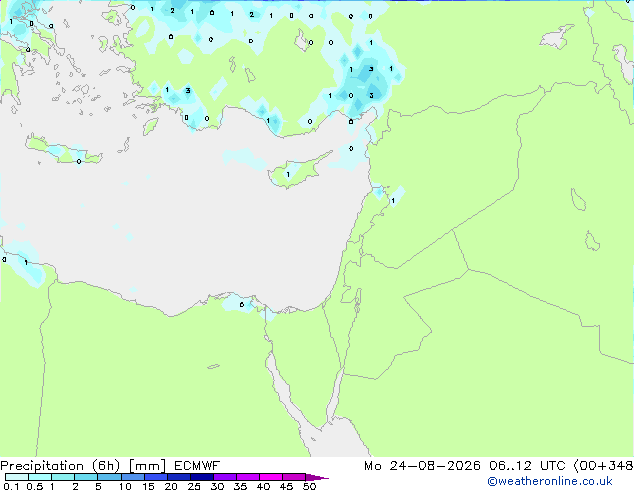
Task: Click the 1–2 mm legend color swatch
Action: pyautogui.click(x=63, y=477)
